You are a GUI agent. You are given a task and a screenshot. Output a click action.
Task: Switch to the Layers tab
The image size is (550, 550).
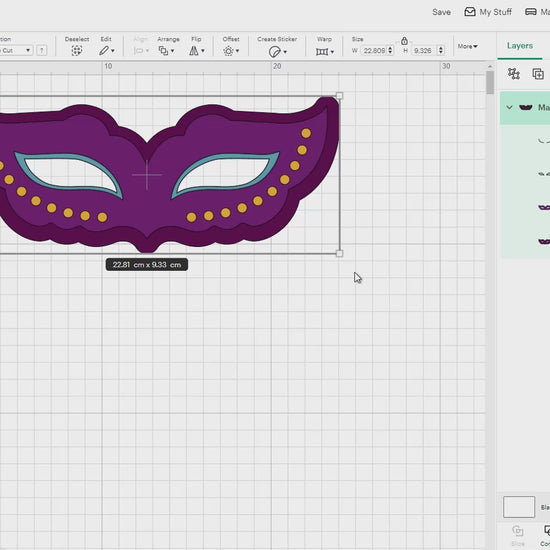click(519, 46)
